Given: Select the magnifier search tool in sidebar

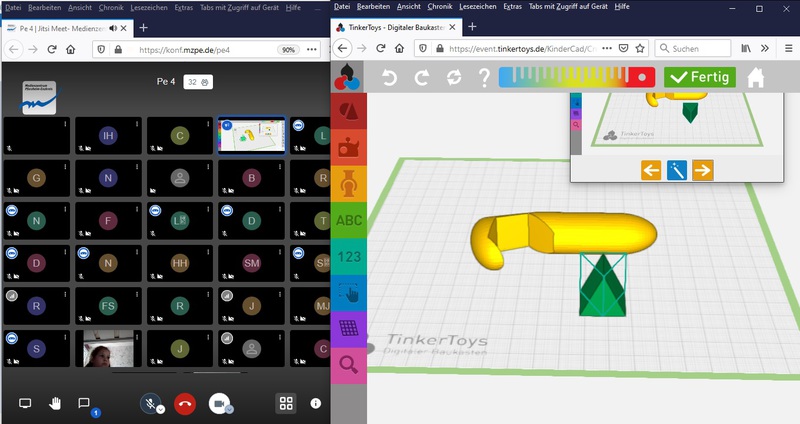Looking at the screenshot, I should pos(349,365).
